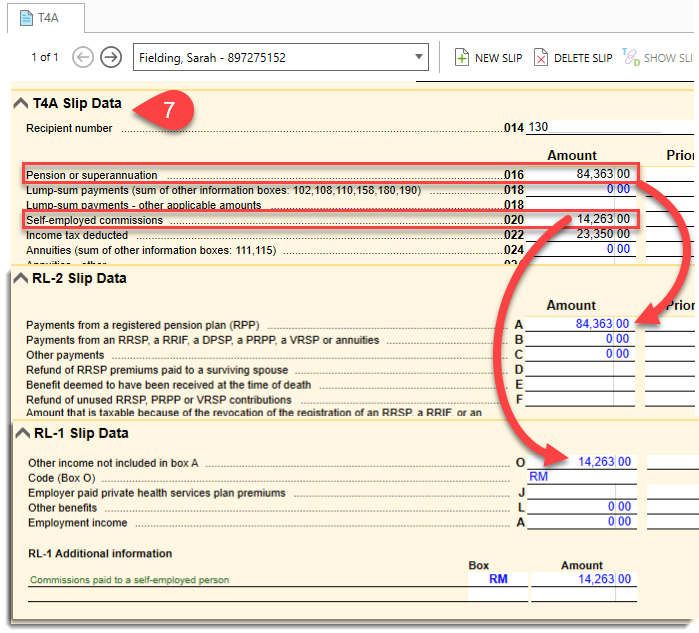This screenshot has width=699, height=633.
Task: Open the Fielding, Sarah slip dropdown
Action: (x=281, y=57)
